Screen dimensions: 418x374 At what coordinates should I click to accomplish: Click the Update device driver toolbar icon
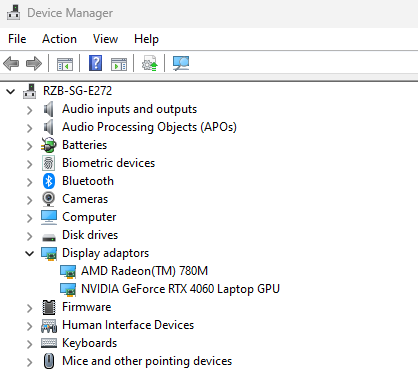pyautogui.click(x=150, y=63)
